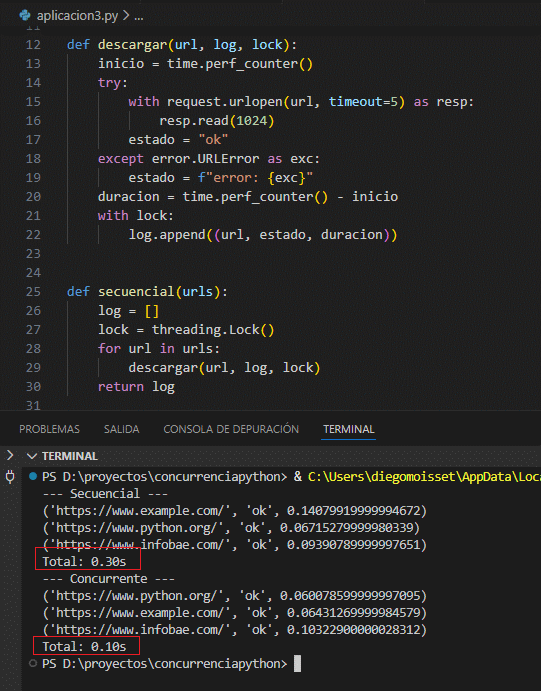Switch to the SALIDA tab
This screenshot has width=541, height=691.
[x=121, y=429]
